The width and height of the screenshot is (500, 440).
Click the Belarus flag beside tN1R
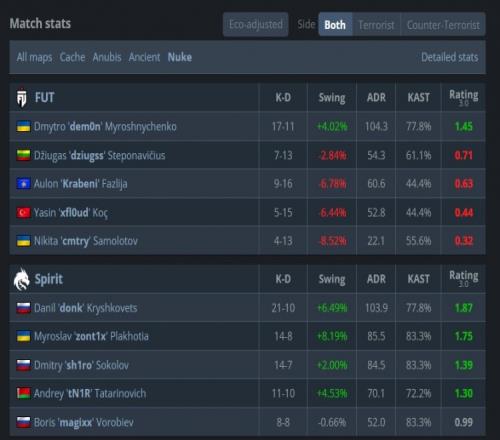(24, 394)
